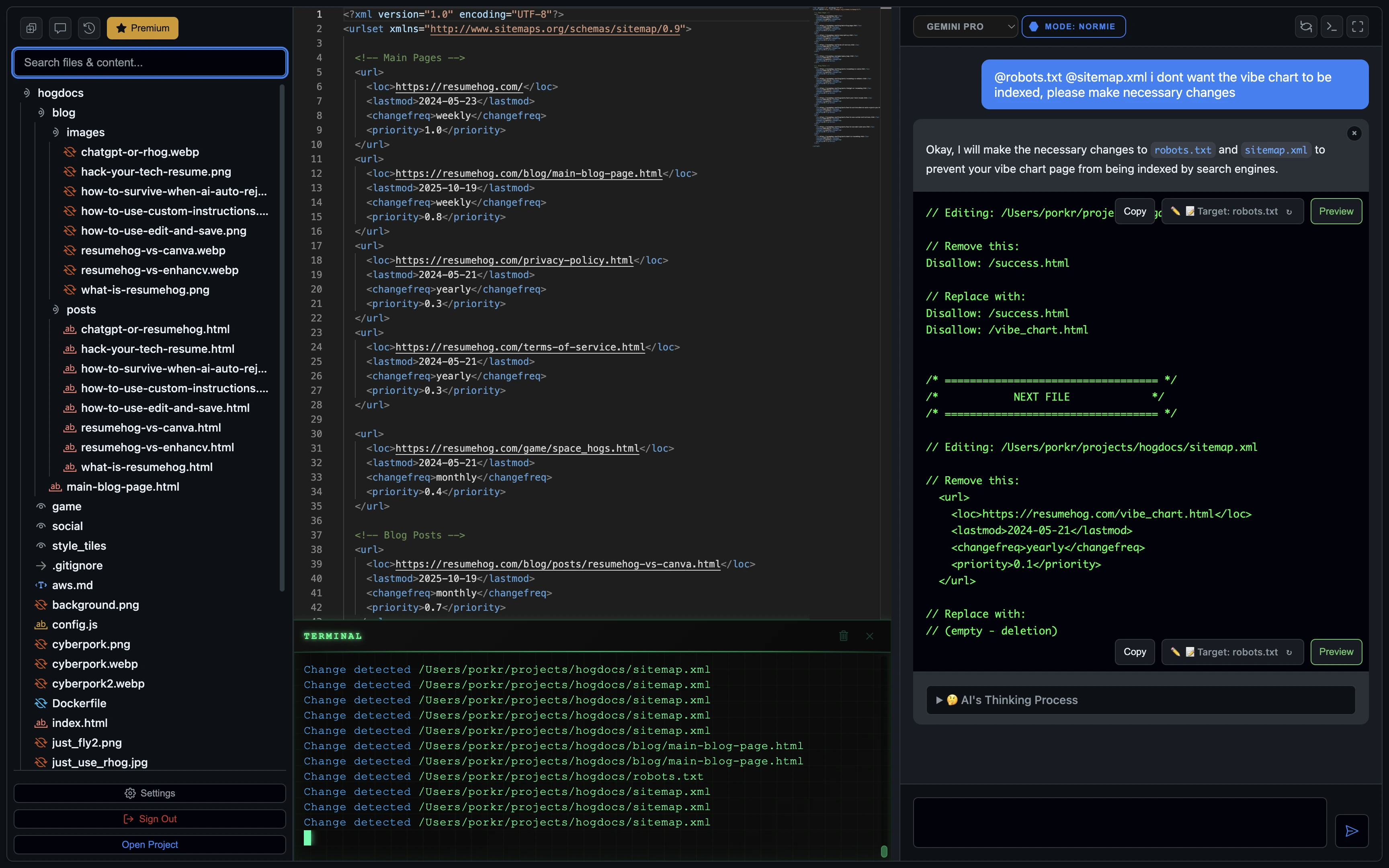Screen dimensions: 1389x868
Task: Open the terminal icon in the top right
Action: click(1332, 27)
